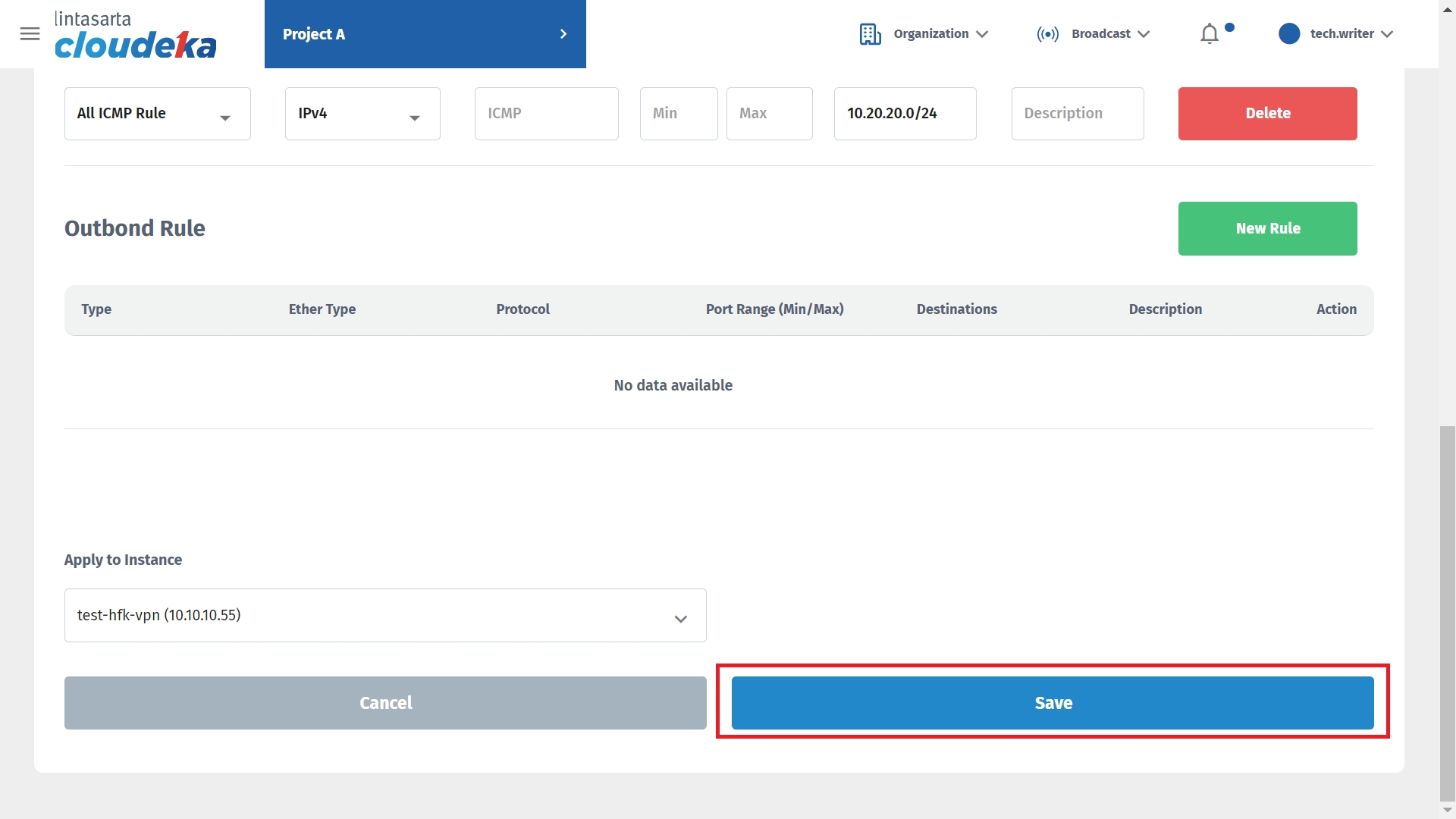The width and height of the screenshot is (1456, 819).
Task: Cancel the security group changes
Action: (x=384, y=703)
